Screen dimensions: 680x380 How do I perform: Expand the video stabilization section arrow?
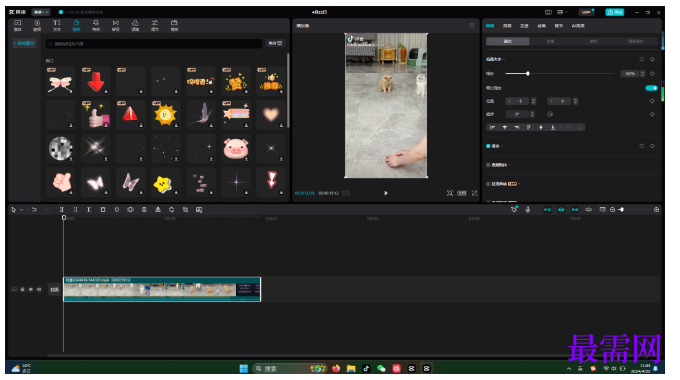pyautogui.click(x=510, y=165)
